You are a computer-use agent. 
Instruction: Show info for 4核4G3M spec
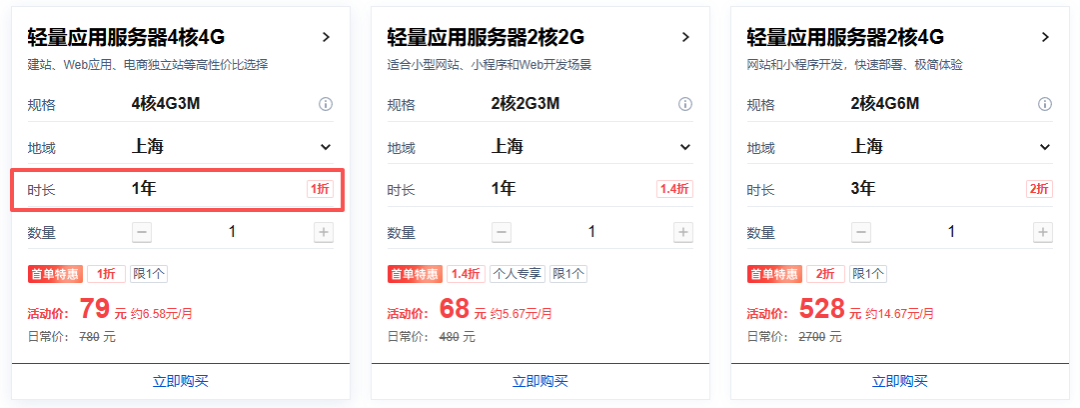coord(326,104)
